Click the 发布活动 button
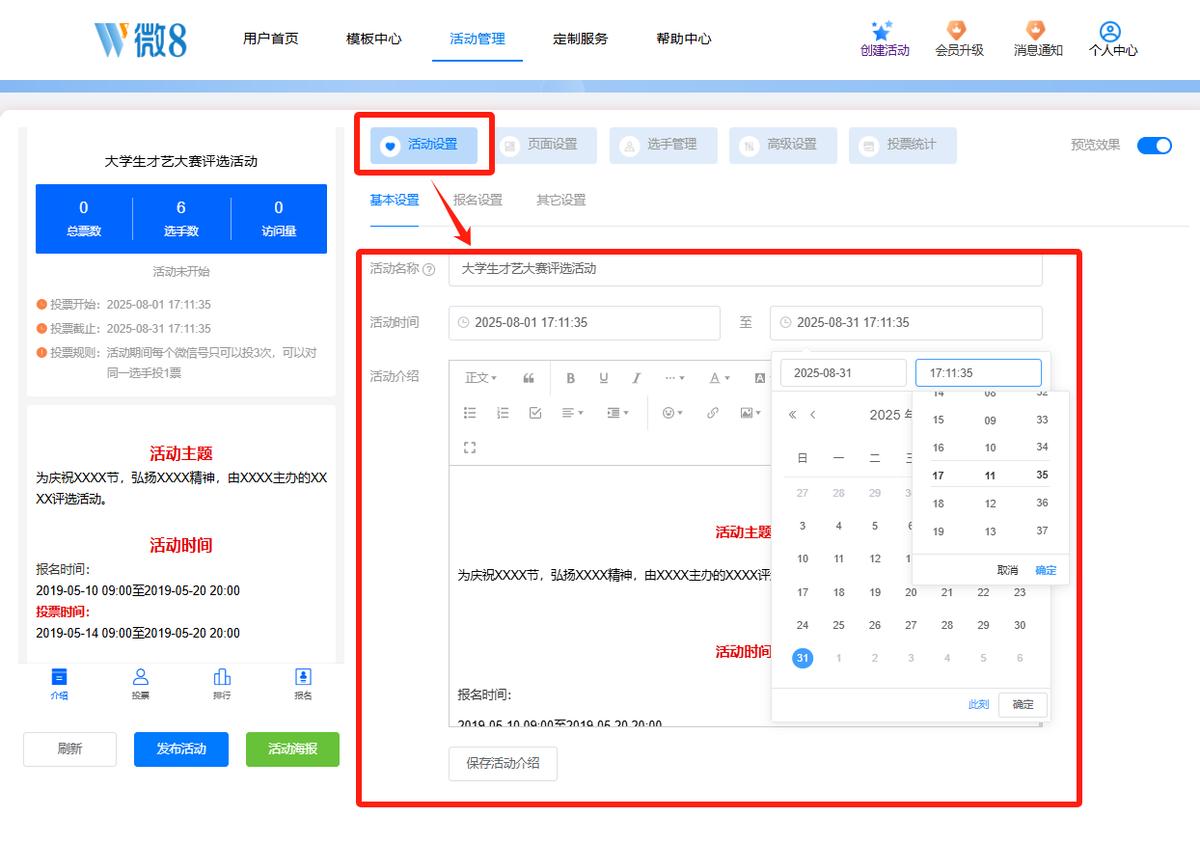 (x=181, y=749)
